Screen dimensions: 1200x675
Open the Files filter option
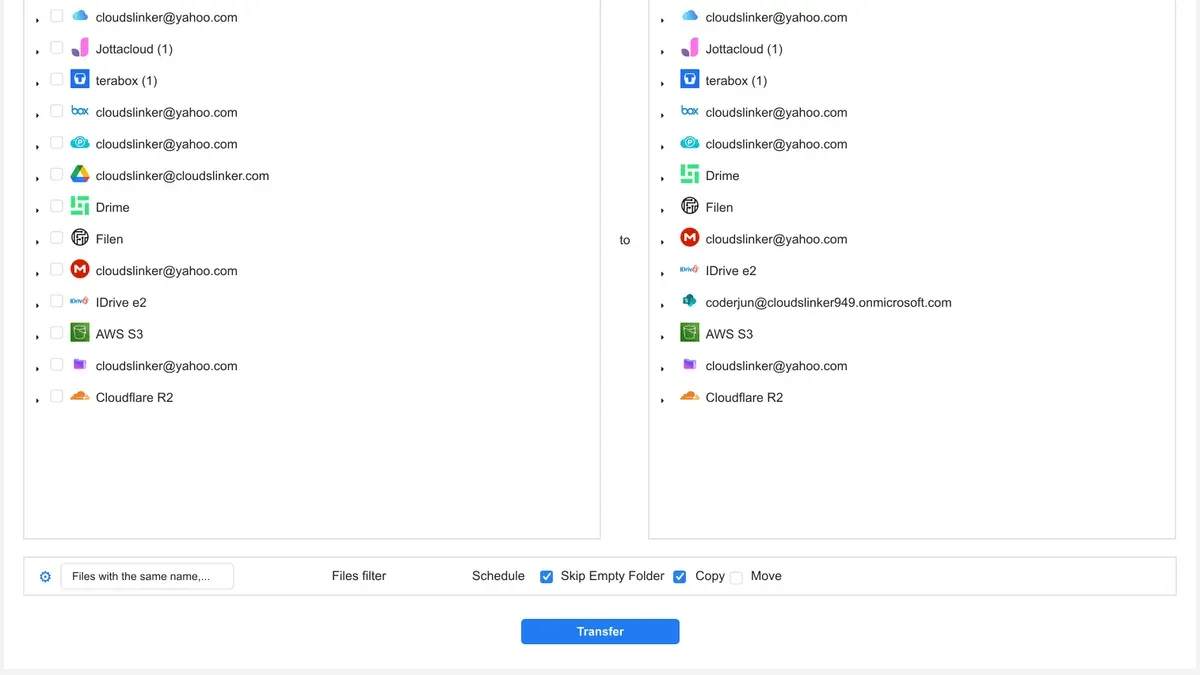point(359,576)
